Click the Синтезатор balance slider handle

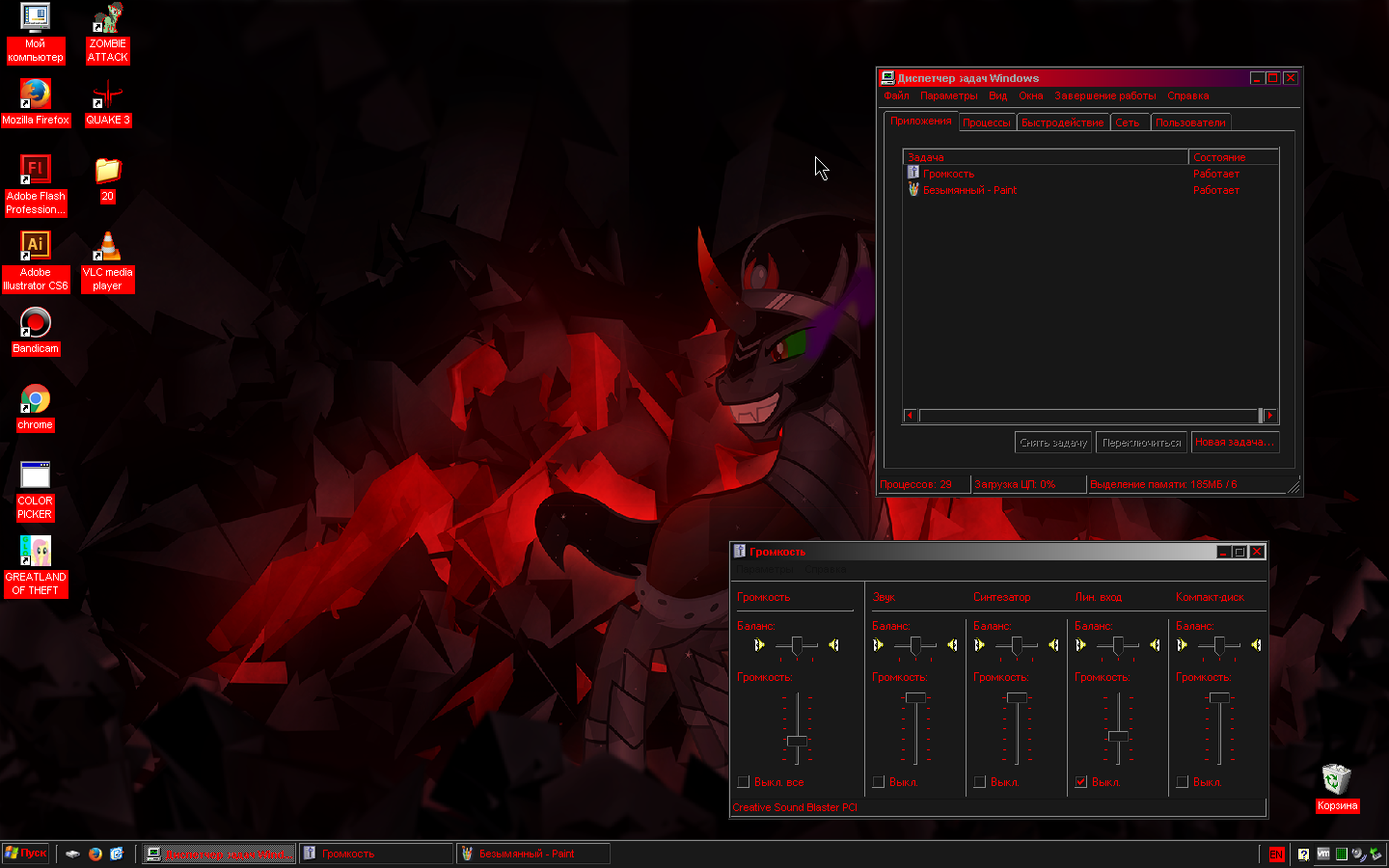(1017, 646)
